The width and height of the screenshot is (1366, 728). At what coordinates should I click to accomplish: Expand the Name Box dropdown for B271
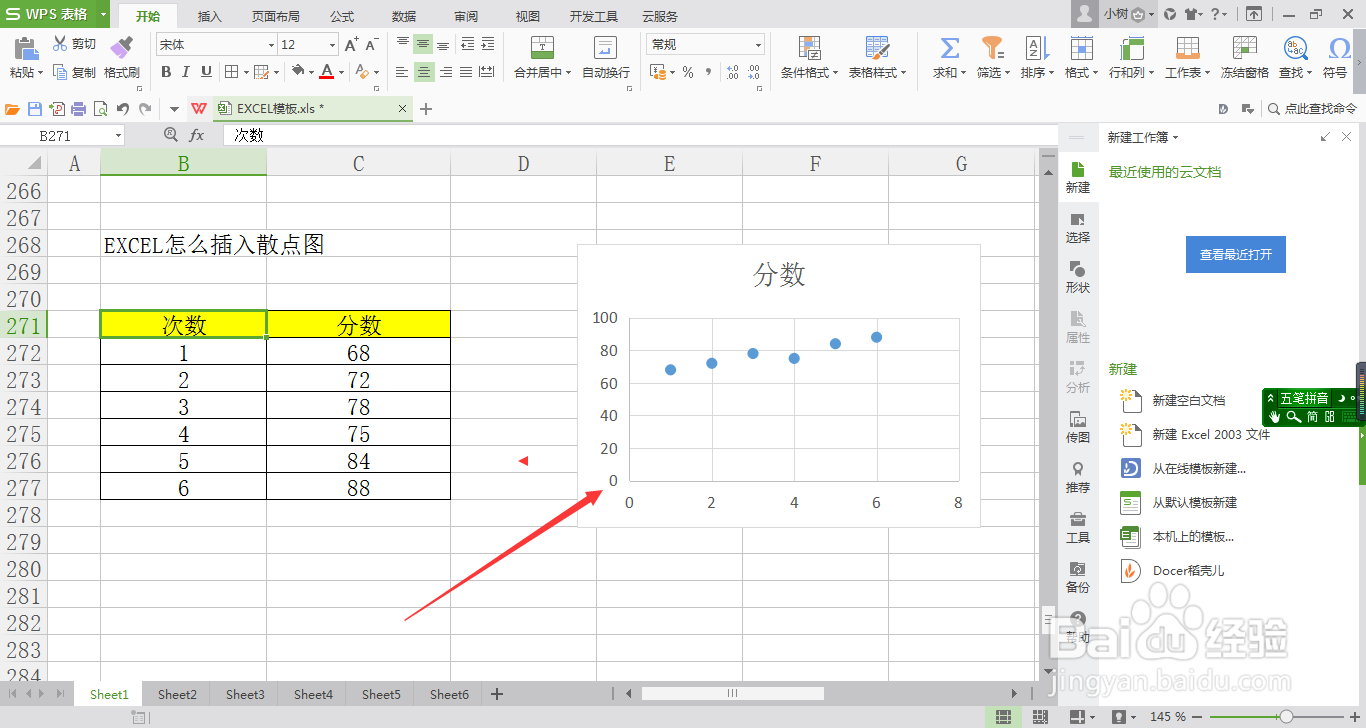coord(118,136)
